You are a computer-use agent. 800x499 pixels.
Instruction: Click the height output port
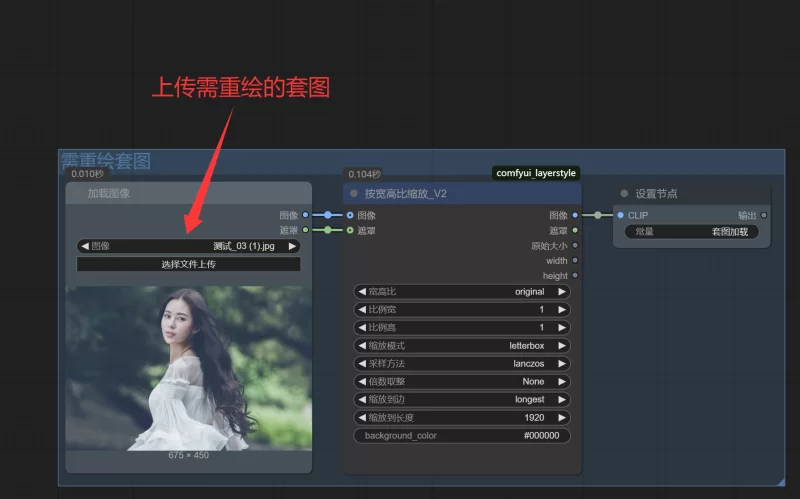tap(574, 276)
